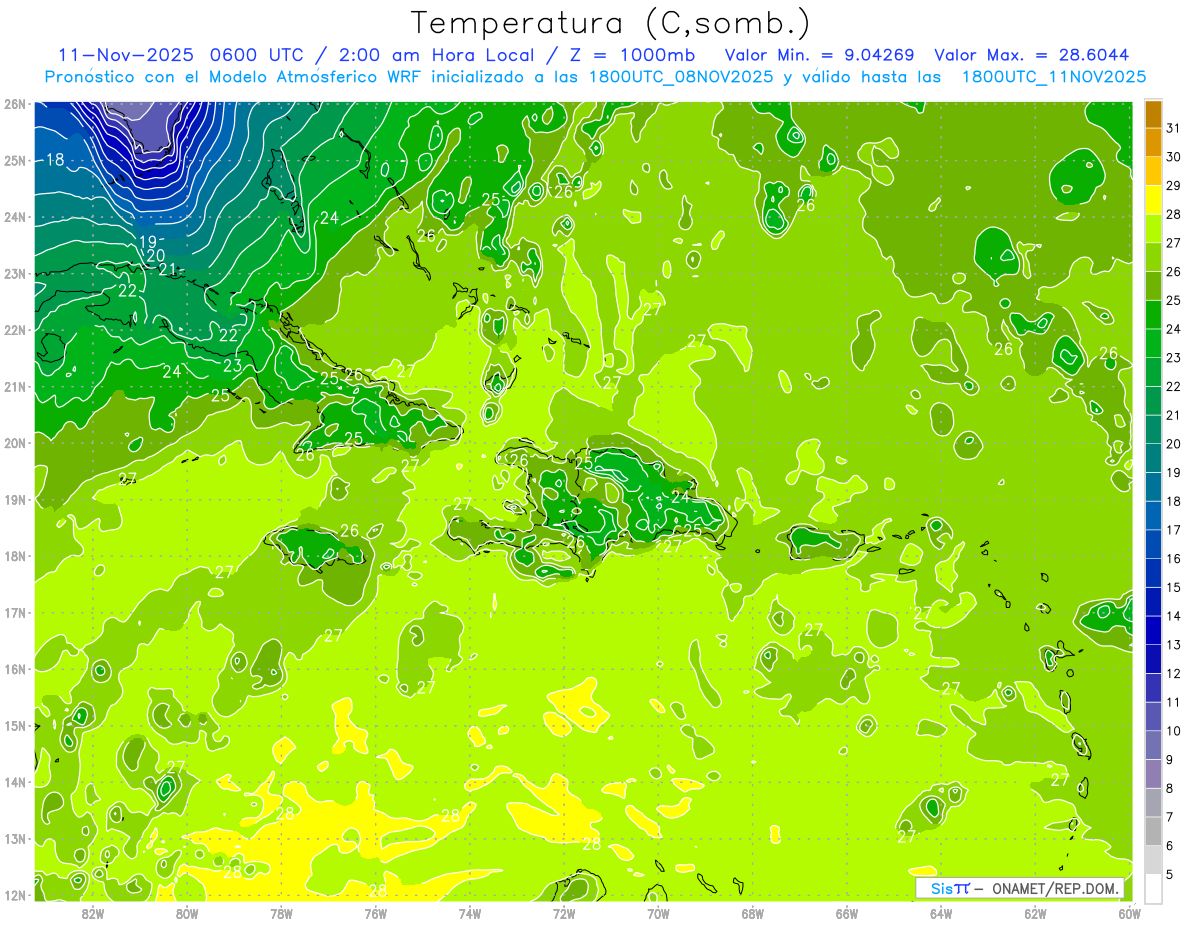Click the latitude axis label "12N"

(x=15, y=895)
